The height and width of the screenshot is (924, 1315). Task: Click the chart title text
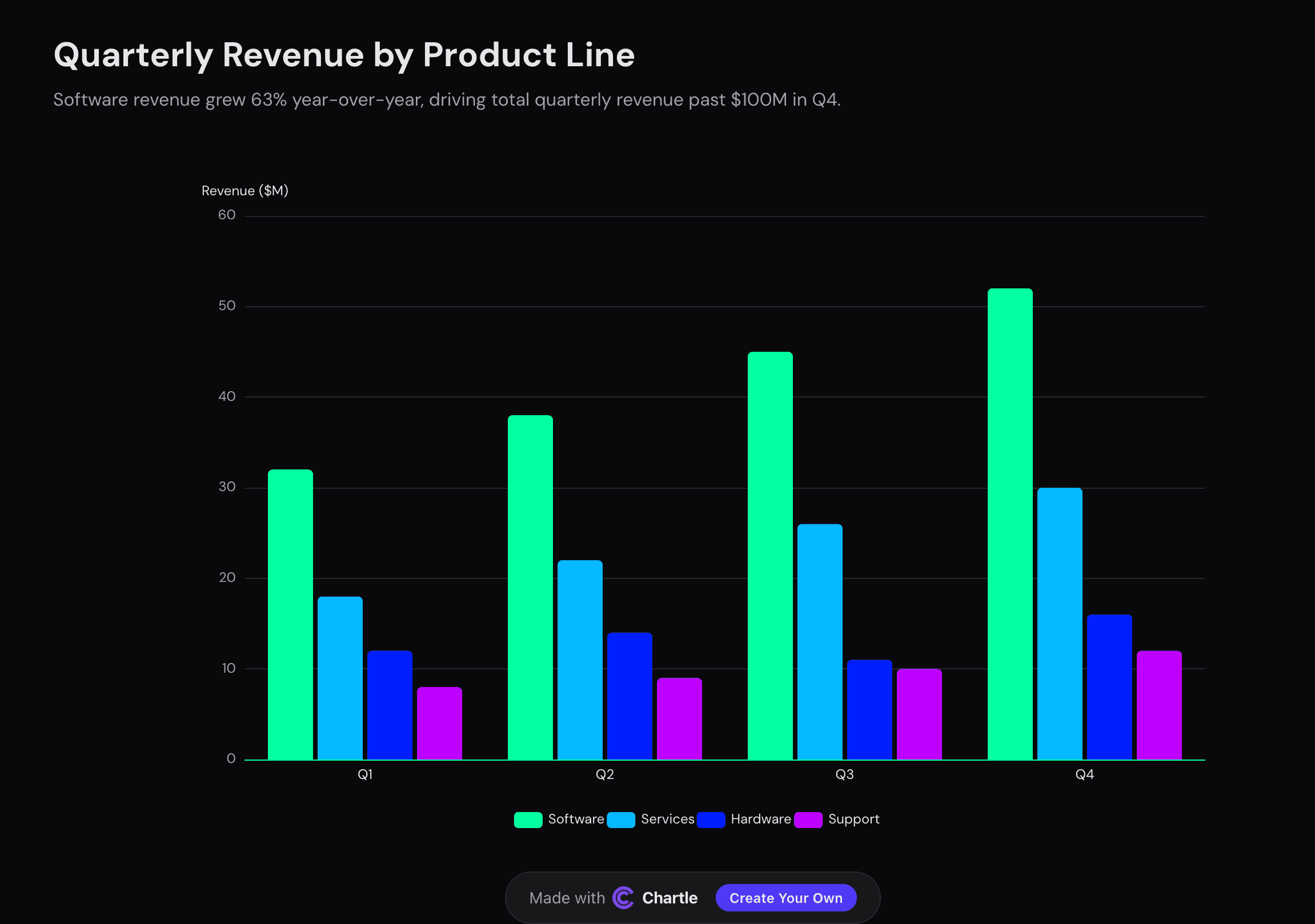344,55
